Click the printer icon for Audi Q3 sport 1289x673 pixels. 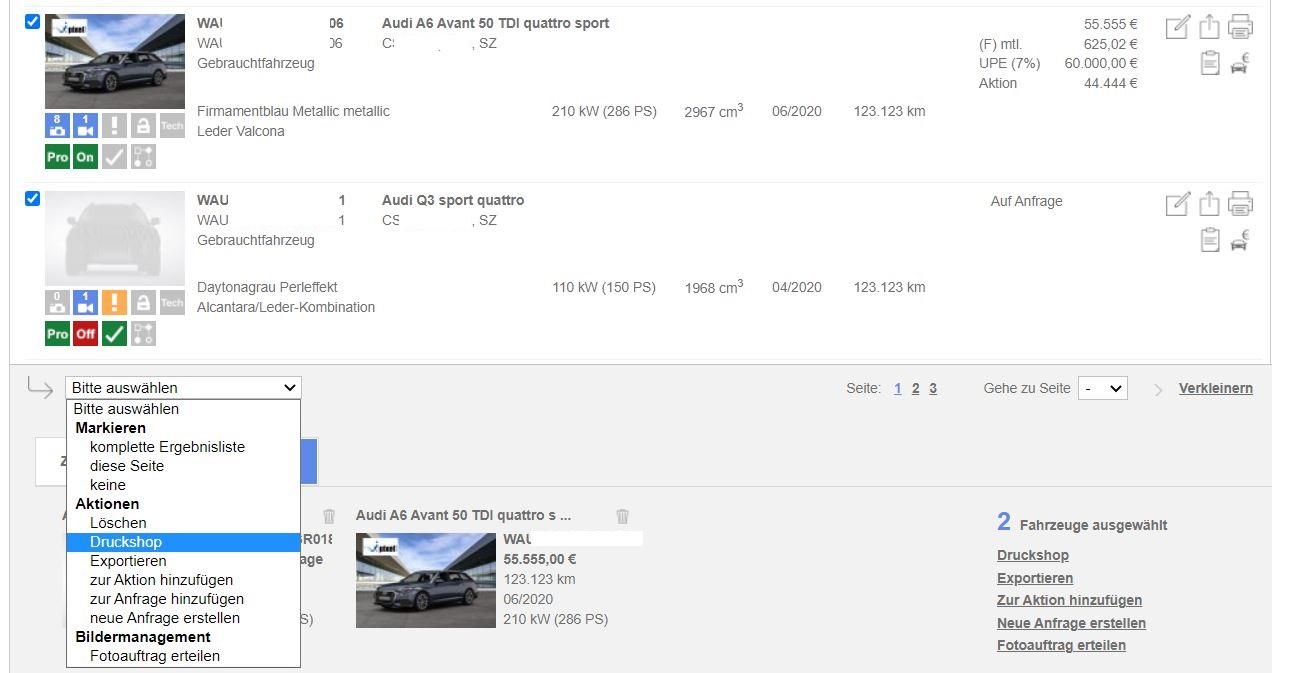[1241, 204]
